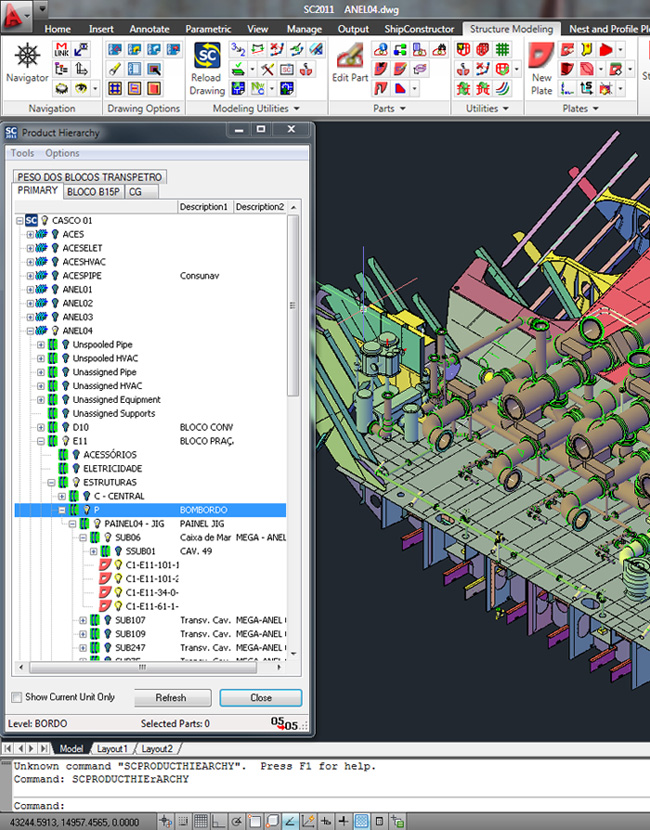
Task: Enable Show Current Unit Only checkbox
Action: click(x=16, y=697)
